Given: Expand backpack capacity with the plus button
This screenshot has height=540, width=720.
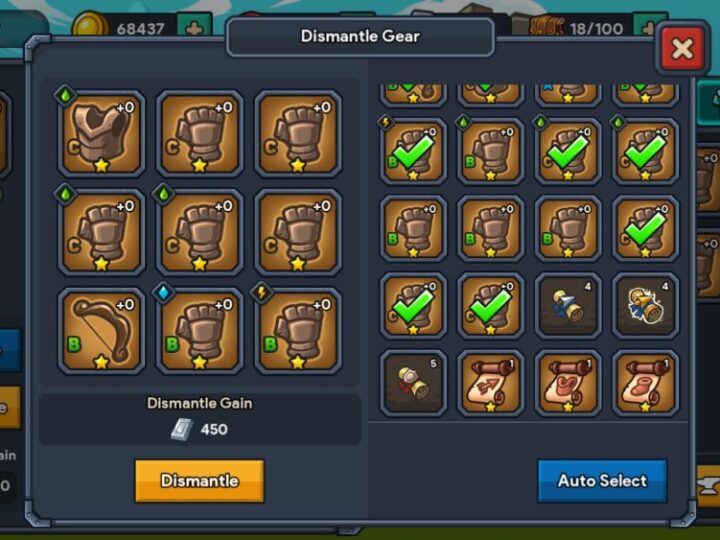Looking at the screenshot, I should pyautogui.click(x=648, y=28).
